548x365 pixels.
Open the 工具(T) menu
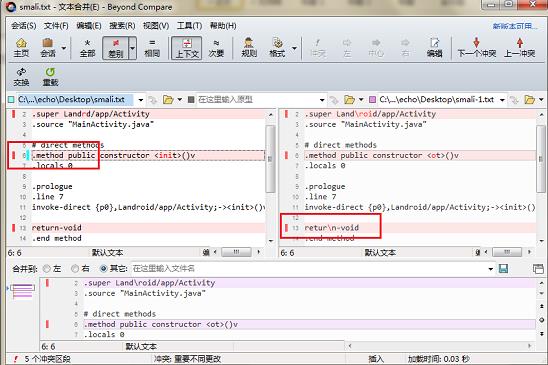click(x=189, y=26)
